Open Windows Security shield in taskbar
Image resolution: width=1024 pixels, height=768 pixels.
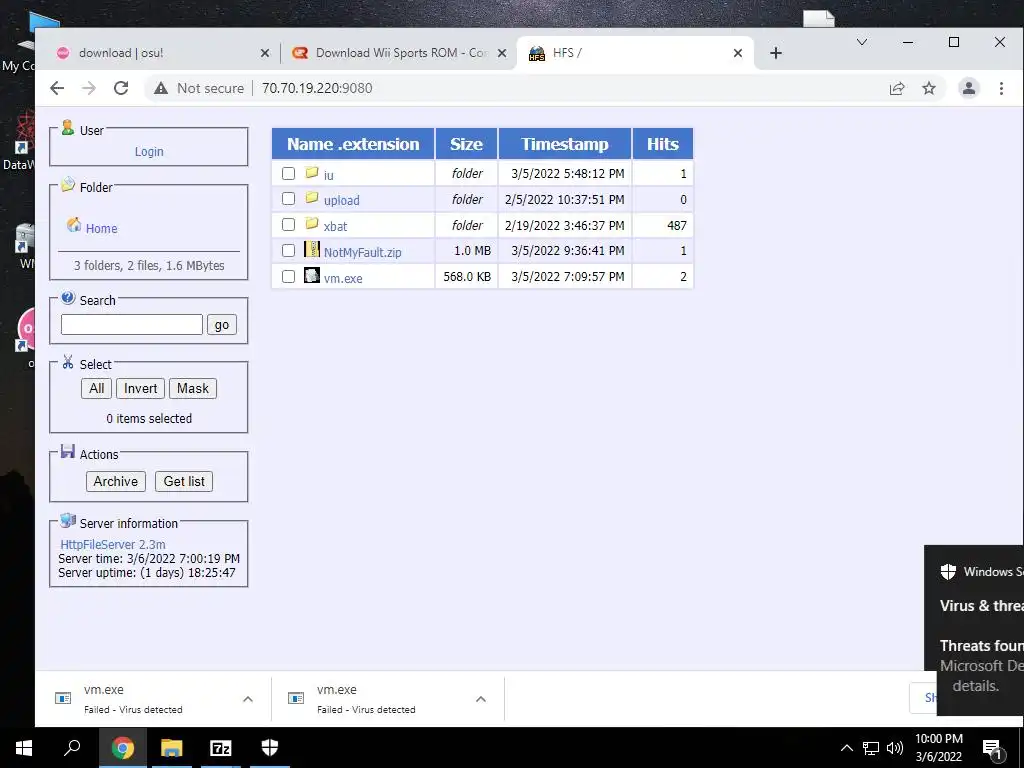point(270,747)
